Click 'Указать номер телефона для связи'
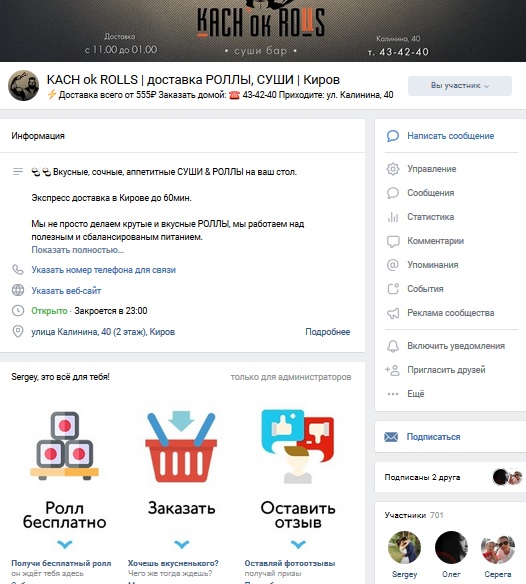 (103, 270)
